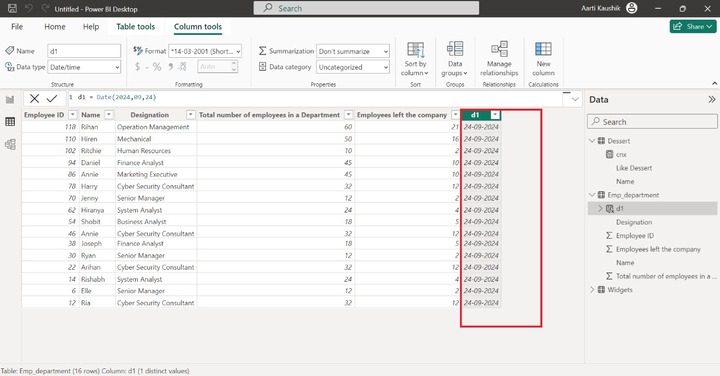Image resolution: width=720 pixels, height=376 pixels.
Task: Click the Redo arrow icon
Action: pyautogui.click(x=45, y=8)
